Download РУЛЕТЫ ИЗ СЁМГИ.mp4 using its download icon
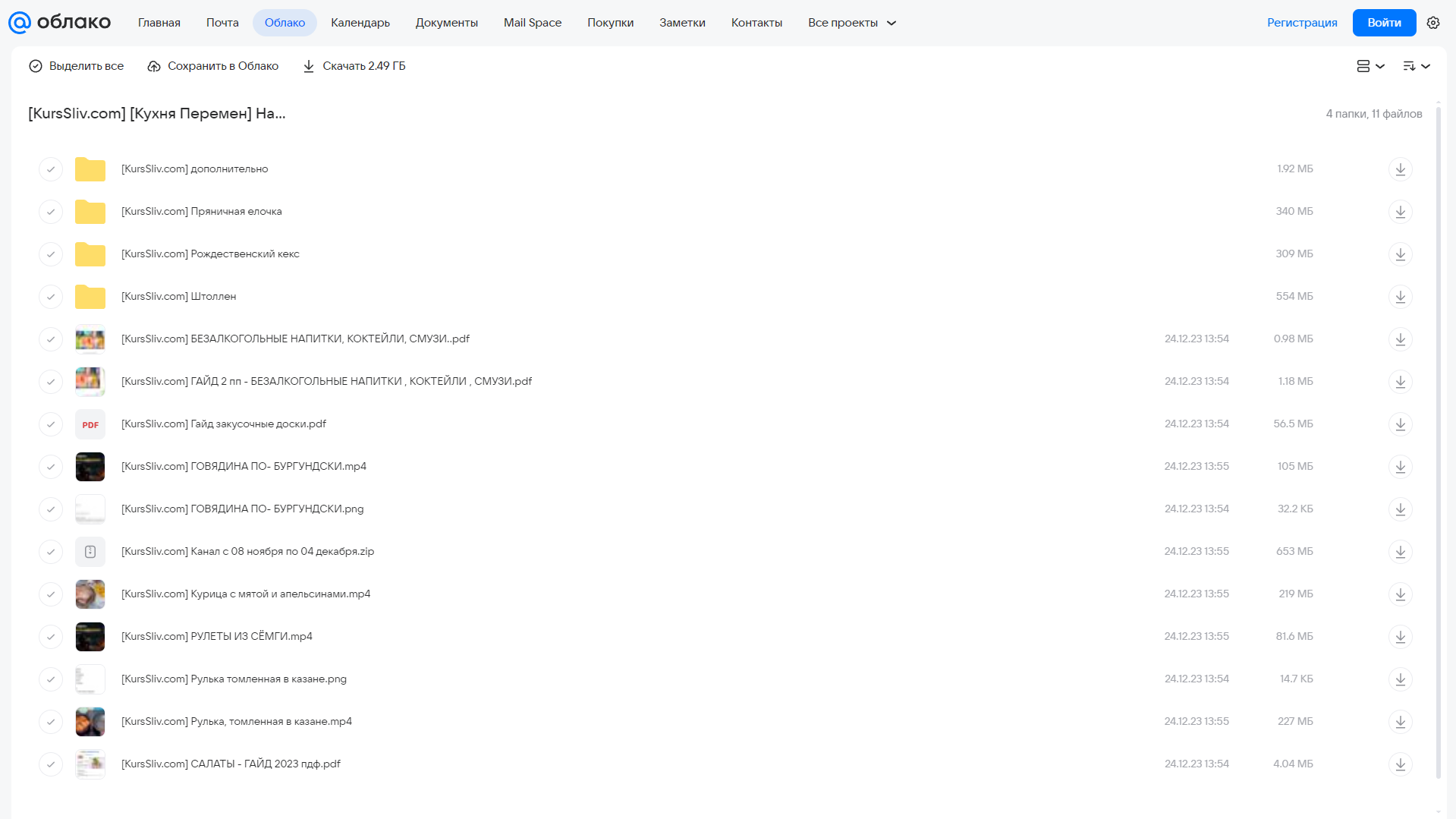 tap(1400, 637)
